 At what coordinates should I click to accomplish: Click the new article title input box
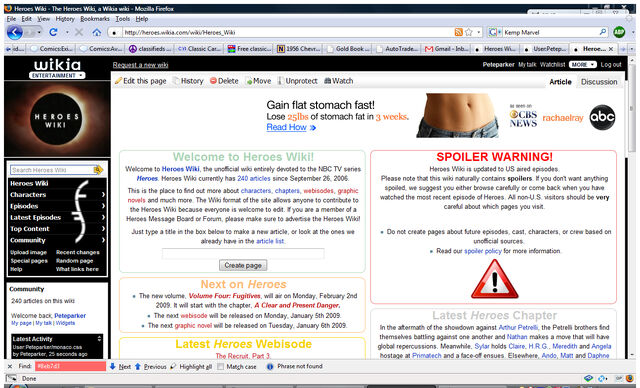pos(243,253)
